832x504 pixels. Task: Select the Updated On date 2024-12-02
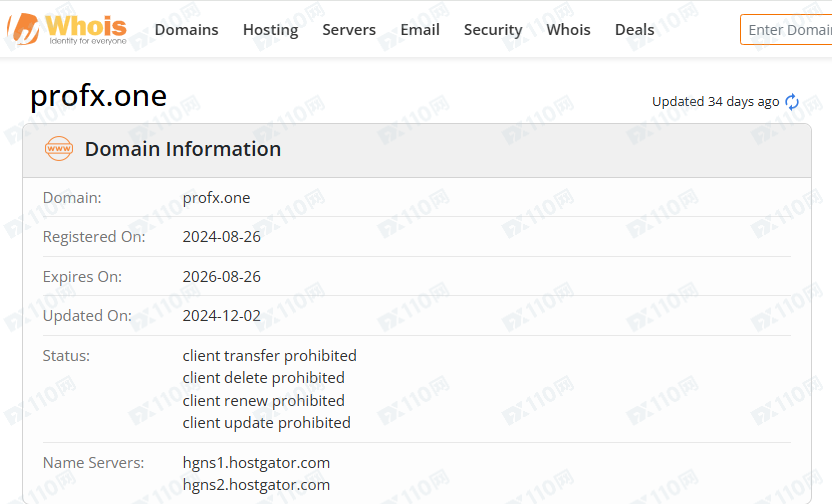[222, 316]
